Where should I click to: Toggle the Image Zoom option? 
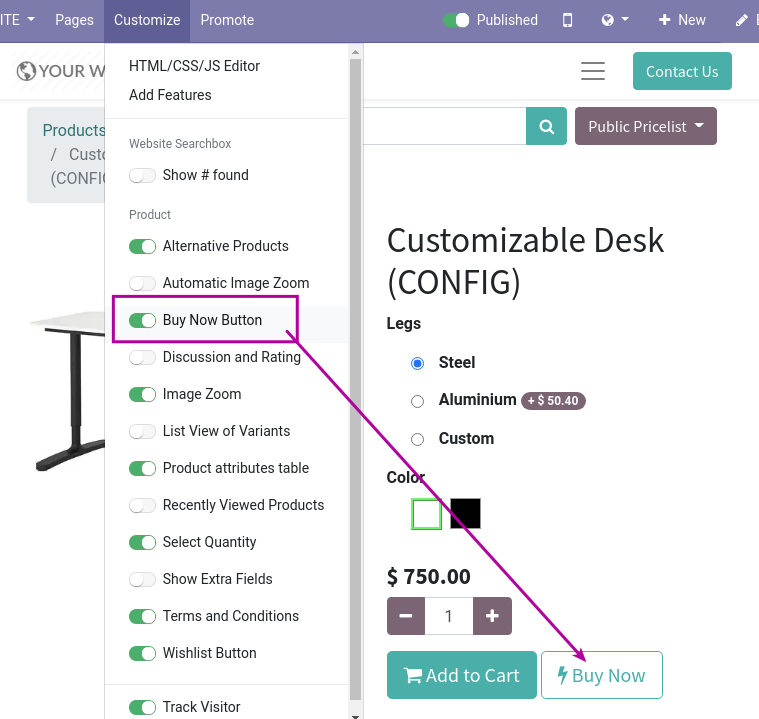142,395
